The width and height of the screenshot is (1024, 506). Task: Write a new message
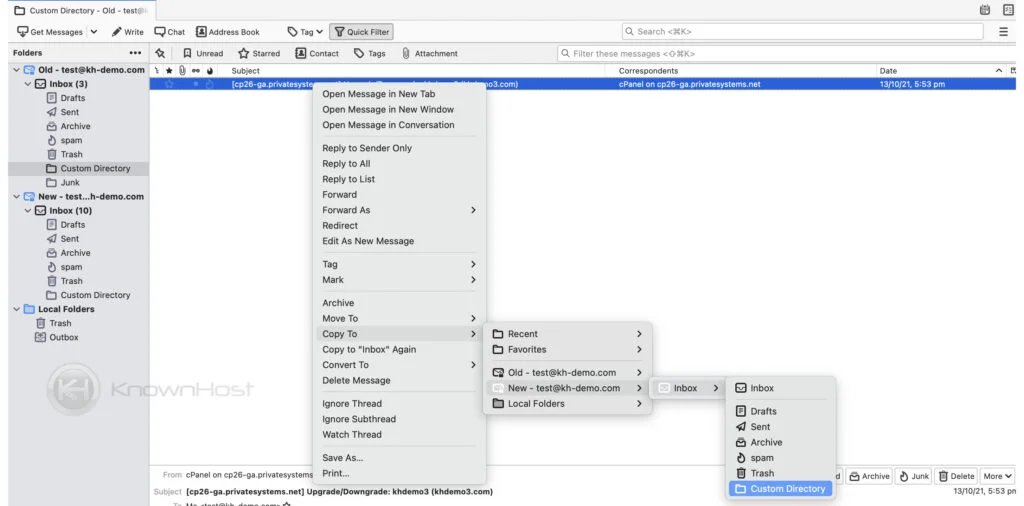127,31
